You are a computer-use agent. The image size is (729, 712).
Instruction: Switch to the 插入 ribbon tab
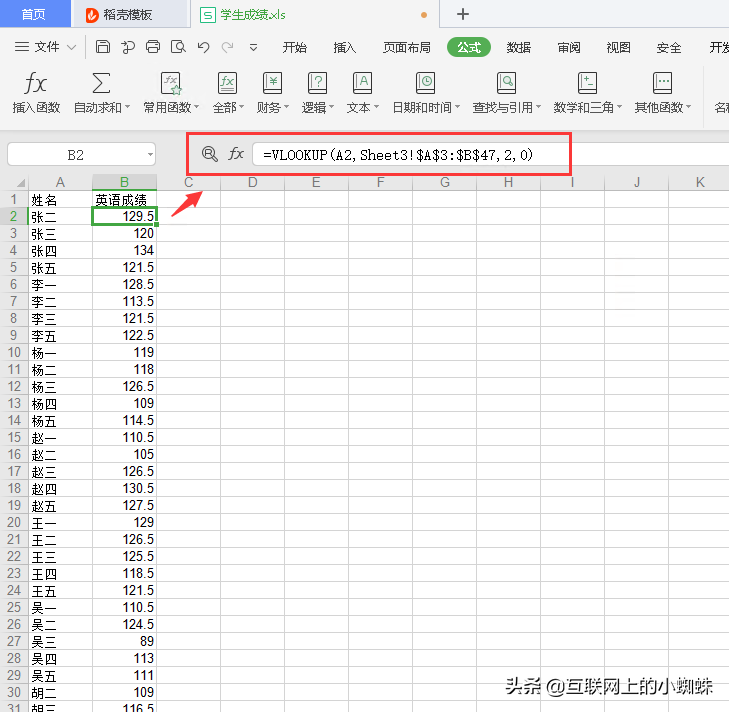345,47
